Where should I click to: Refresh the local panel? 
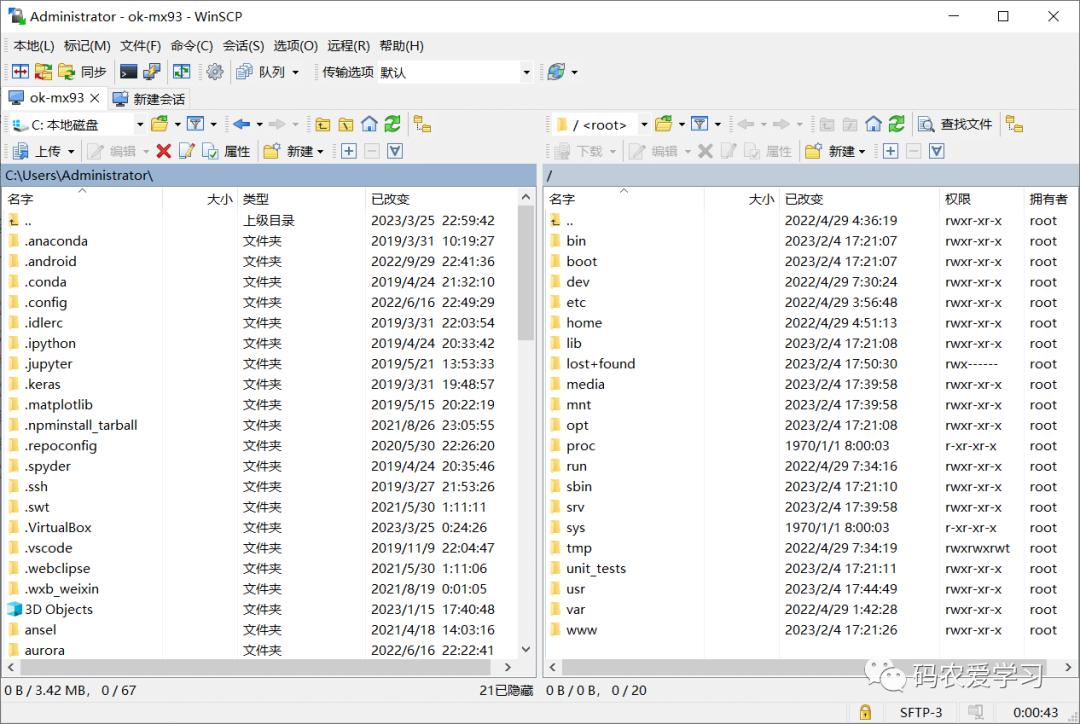[393, 124]
